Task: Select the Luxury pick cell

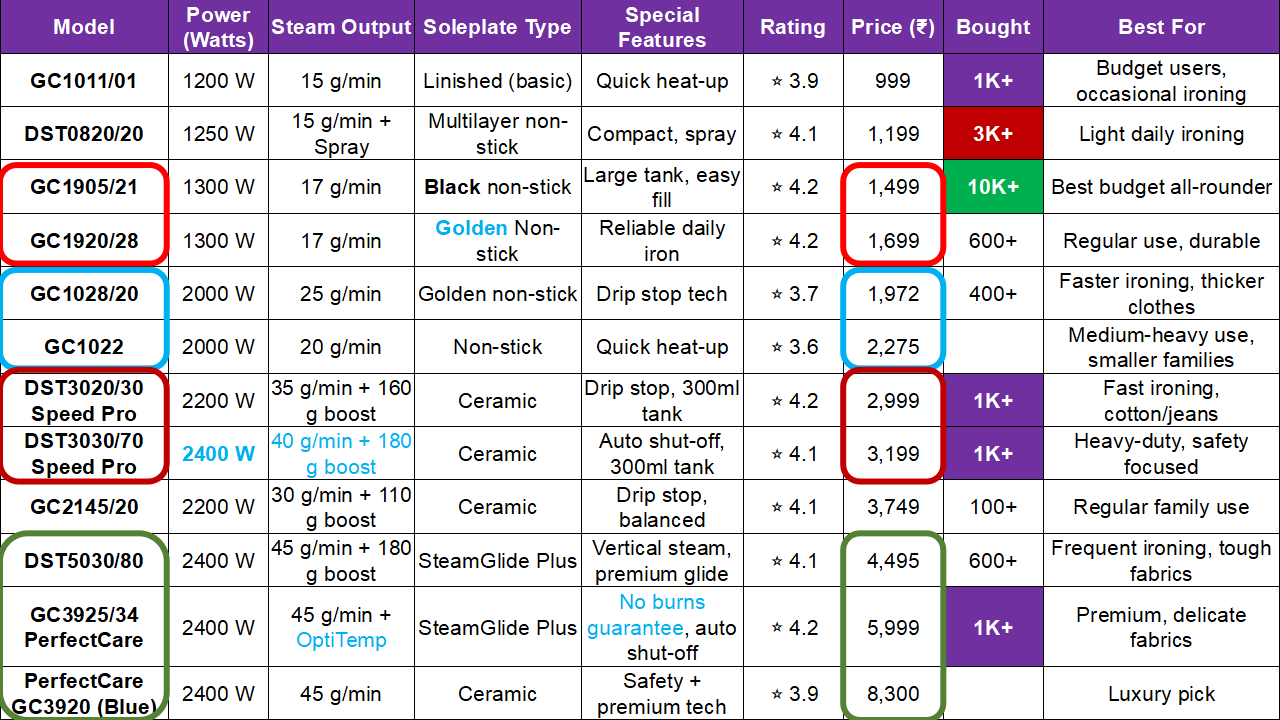Action: click(x=1161, y=694)
